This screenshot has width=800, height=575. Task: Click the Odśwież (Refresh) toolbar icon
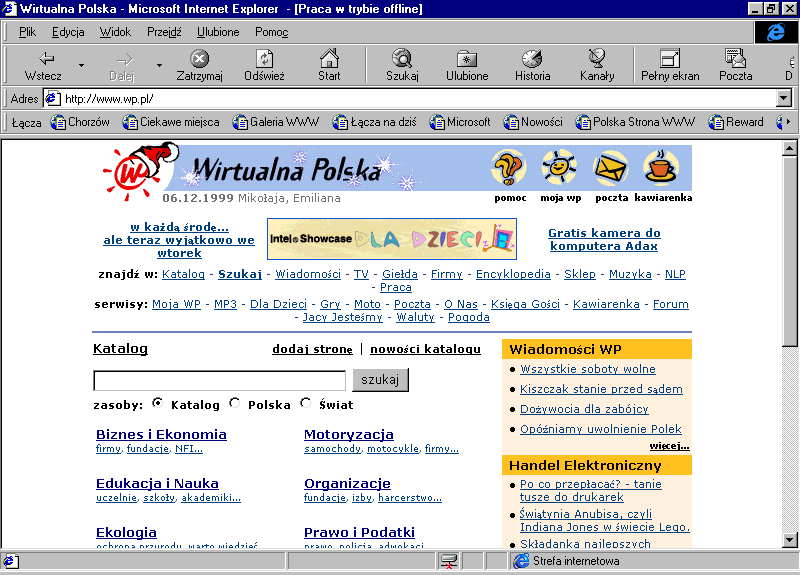click(264, 60)
